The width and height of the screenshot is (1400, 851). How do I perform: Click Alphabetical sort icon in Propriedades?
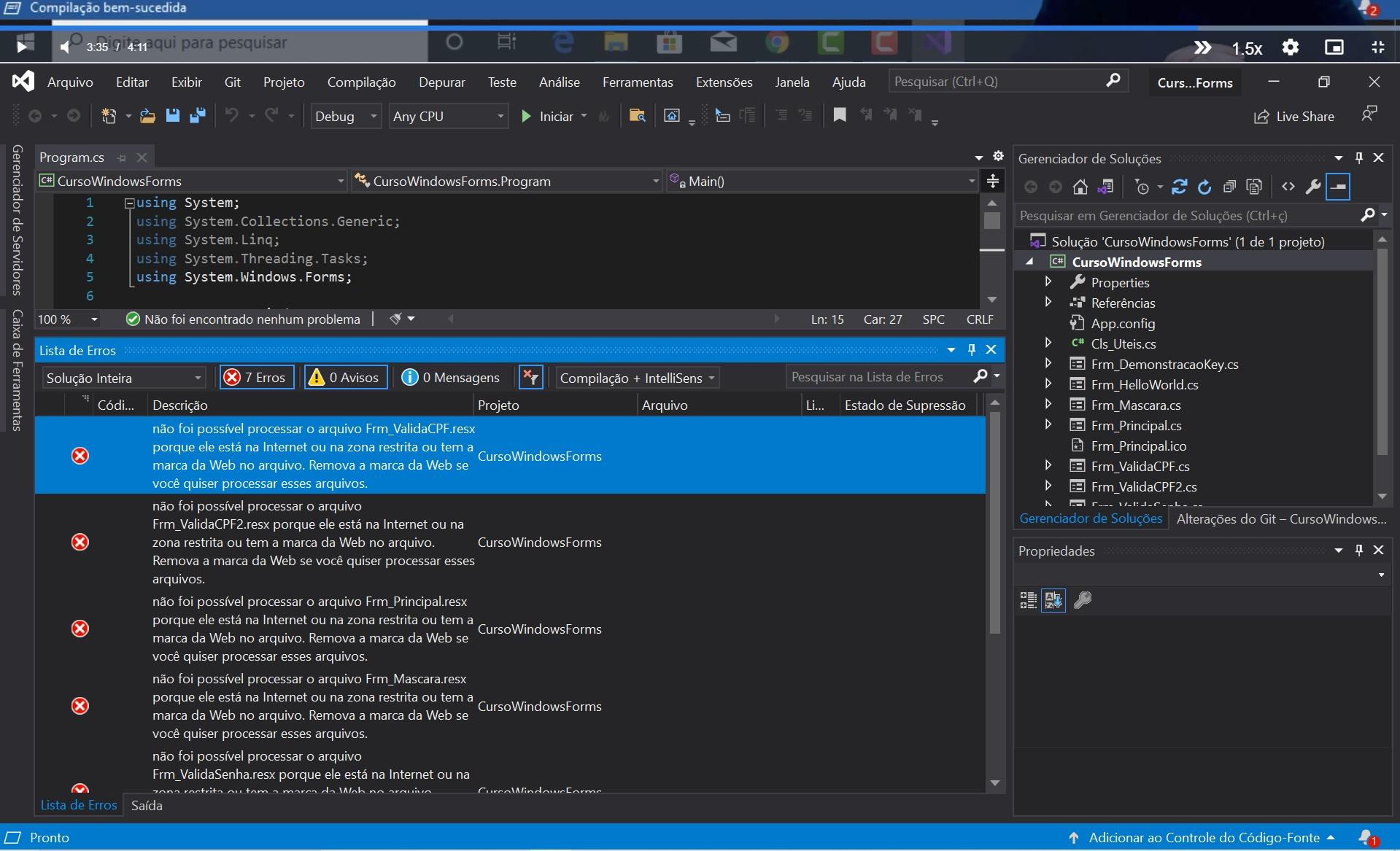(x=1053, y=600)
